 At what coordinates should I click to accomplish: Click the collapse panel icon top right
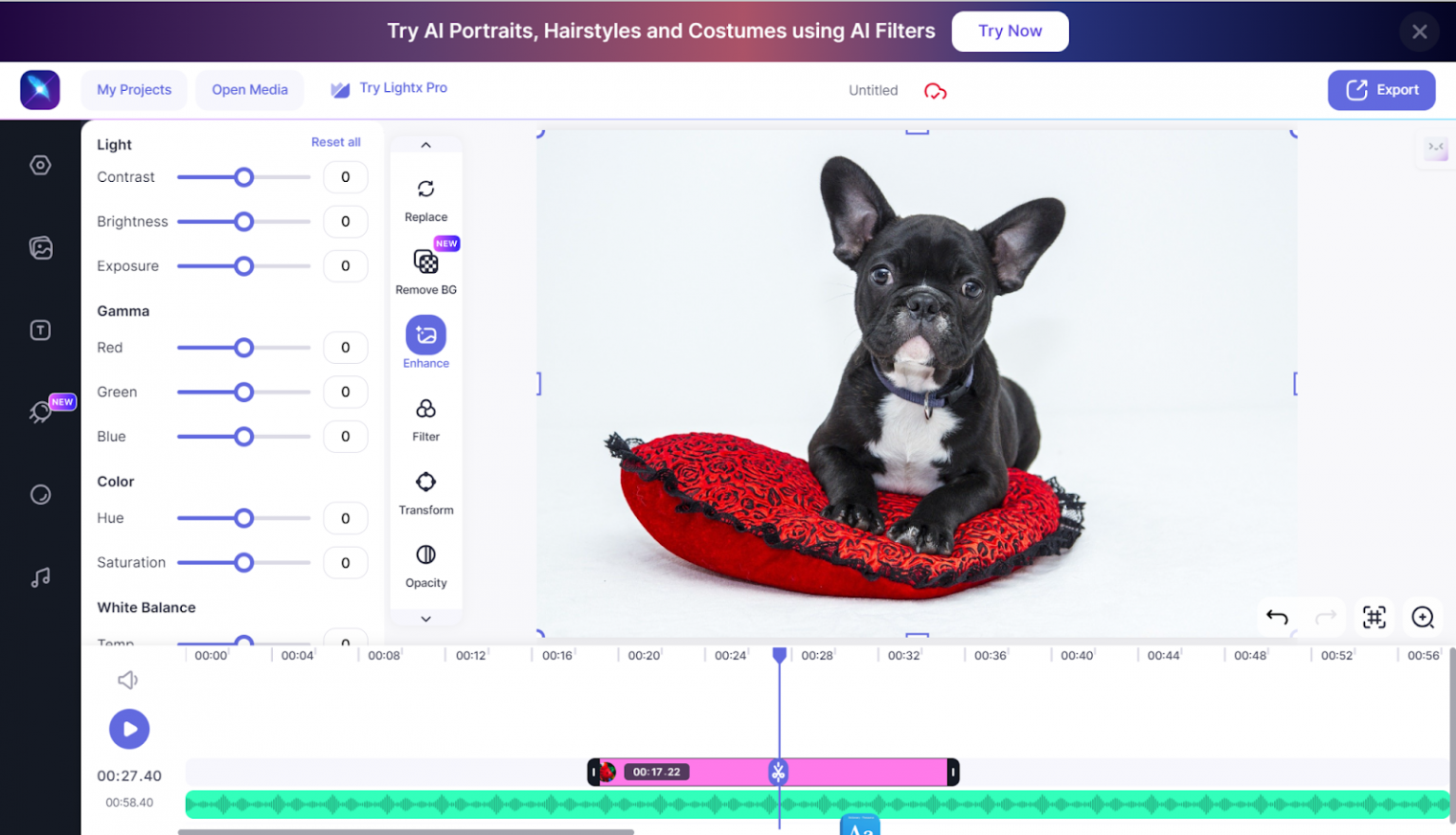(x=1435, y=148)
